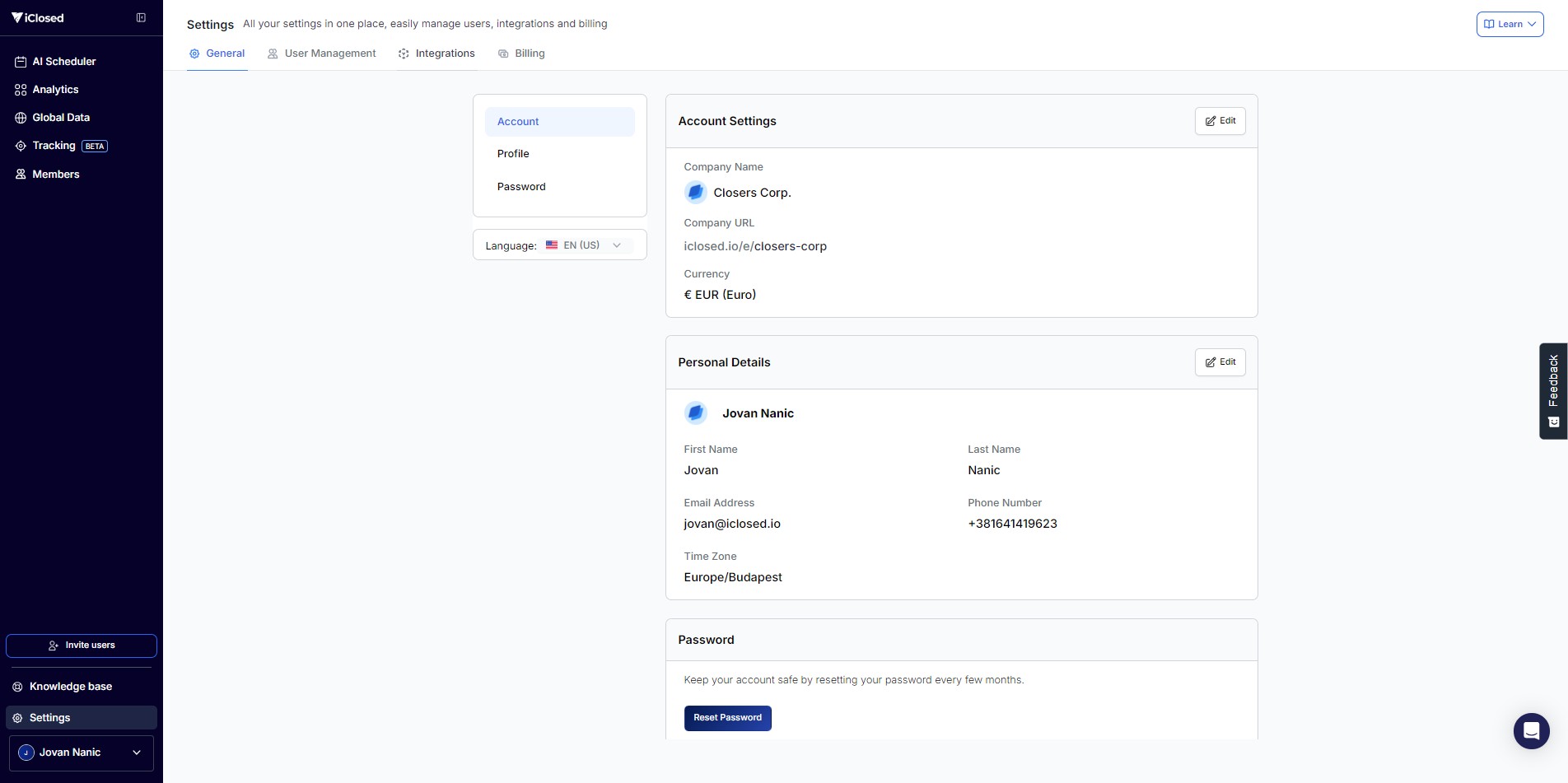Open the Feedback side tab
The height and width of the screenshot is (783, 1568).
tap(1553, 390)
